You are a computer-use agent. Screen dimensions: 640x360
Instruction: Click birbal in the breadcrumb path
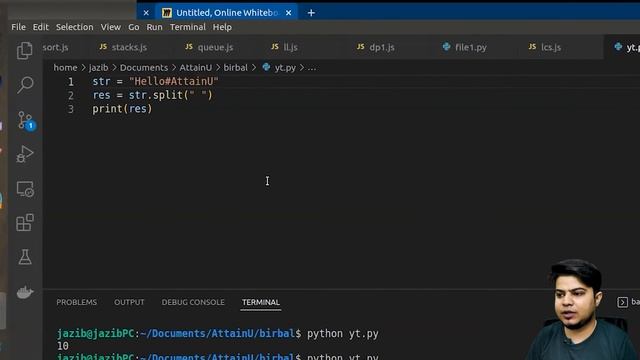236,68
